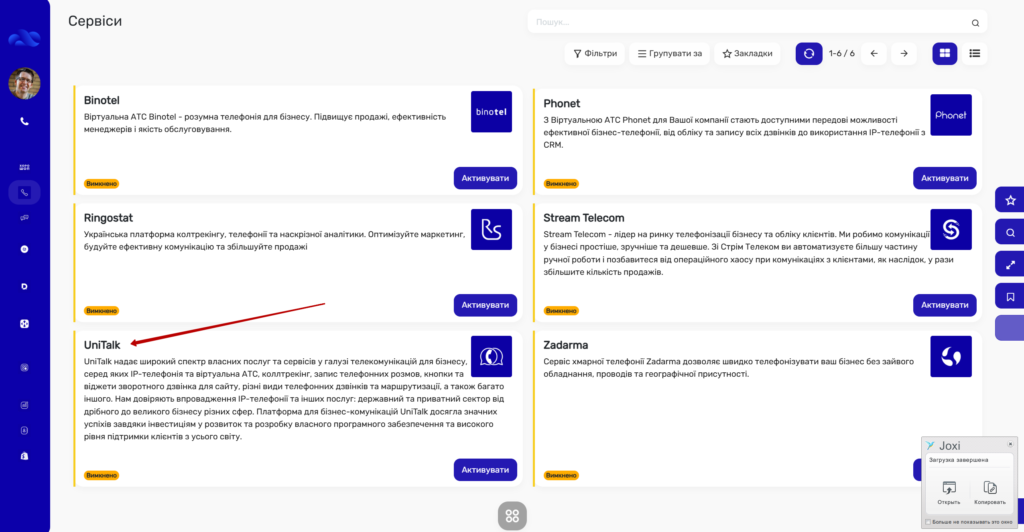This screenshot has height=532, width=1024.
Task: Activate the Binotel service
Action: click(485, 178)
